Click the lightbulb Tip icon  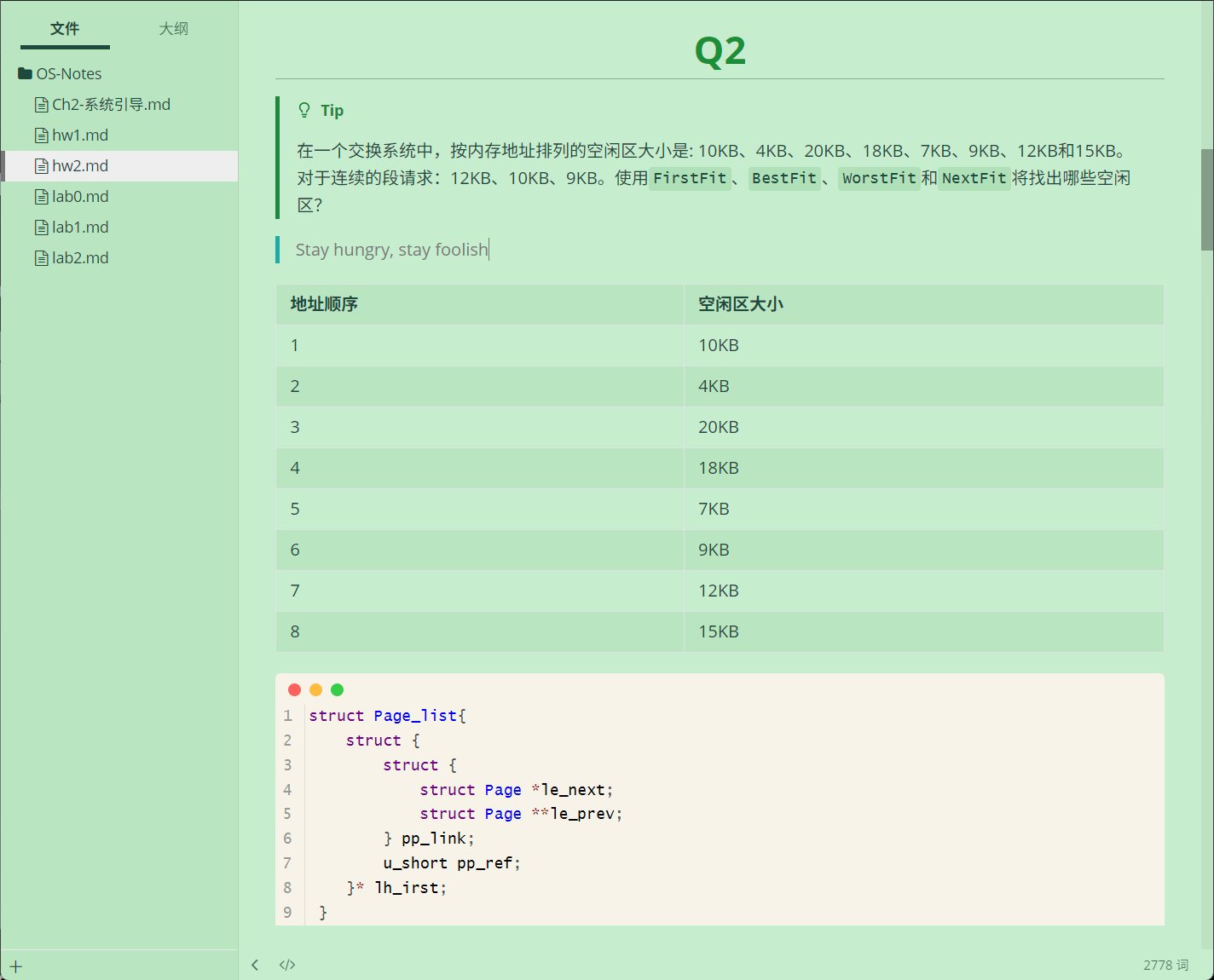pos(304,110)
